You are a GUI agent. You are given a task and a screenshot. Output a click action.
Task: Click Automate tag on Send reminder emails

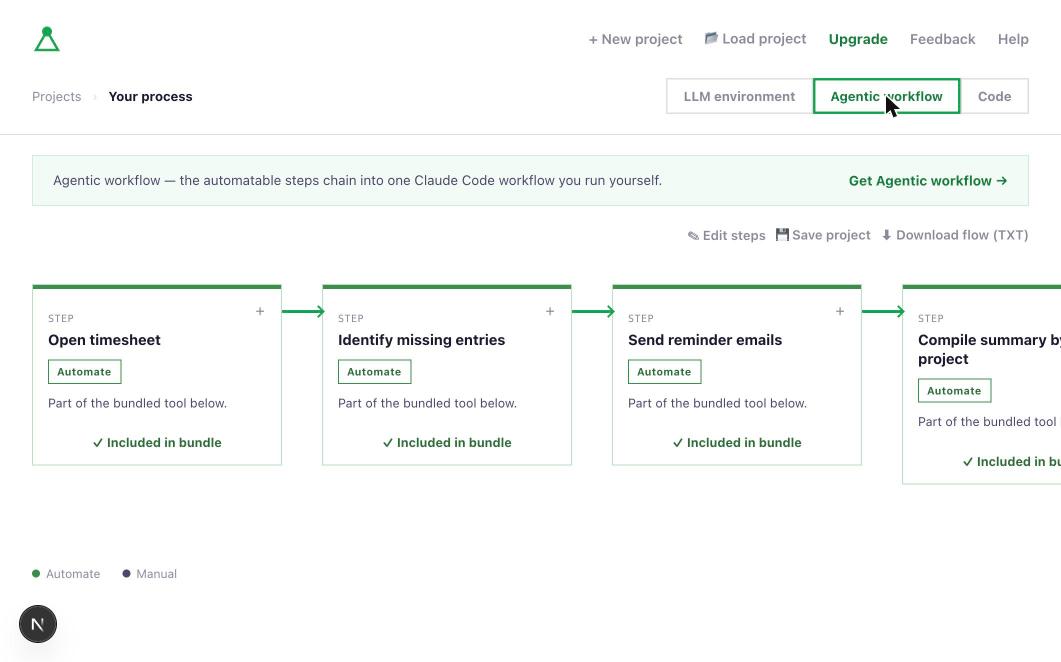click(x=664, y=372)
